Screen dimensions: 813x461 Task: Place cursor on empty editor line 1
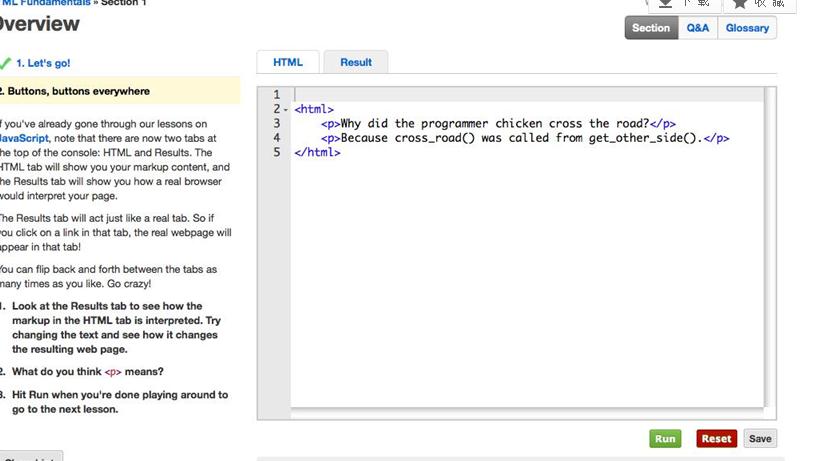(528, 94)
